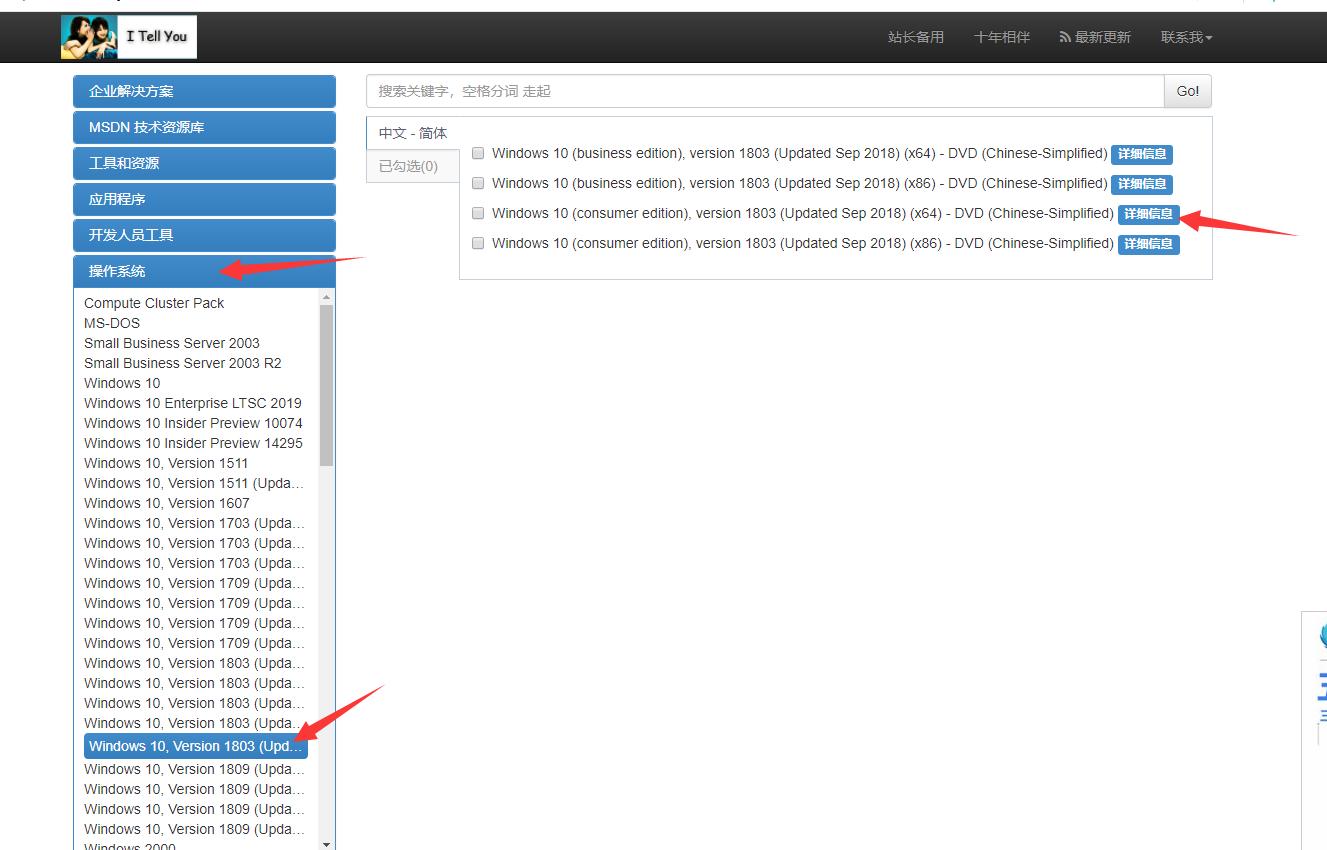Check Windows 10 business edition x64 checkbox

point(478,154)
